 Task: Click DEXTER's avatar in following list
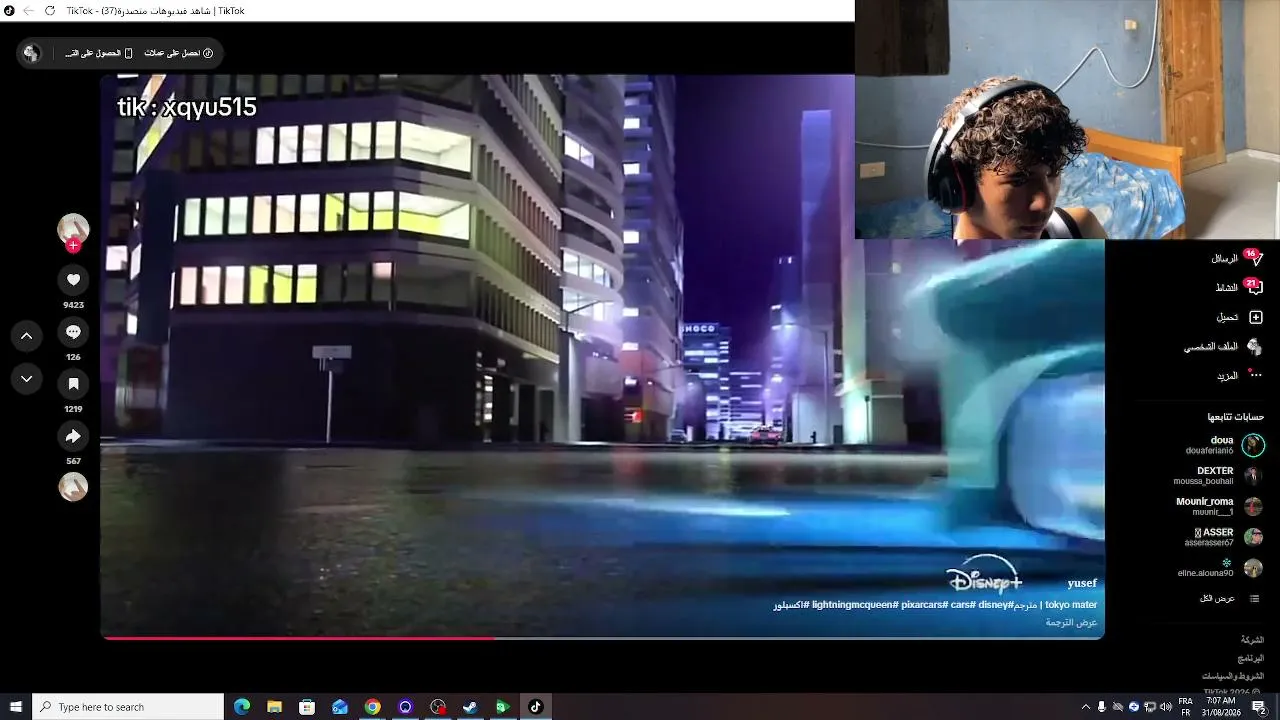tap(1253, 476)
